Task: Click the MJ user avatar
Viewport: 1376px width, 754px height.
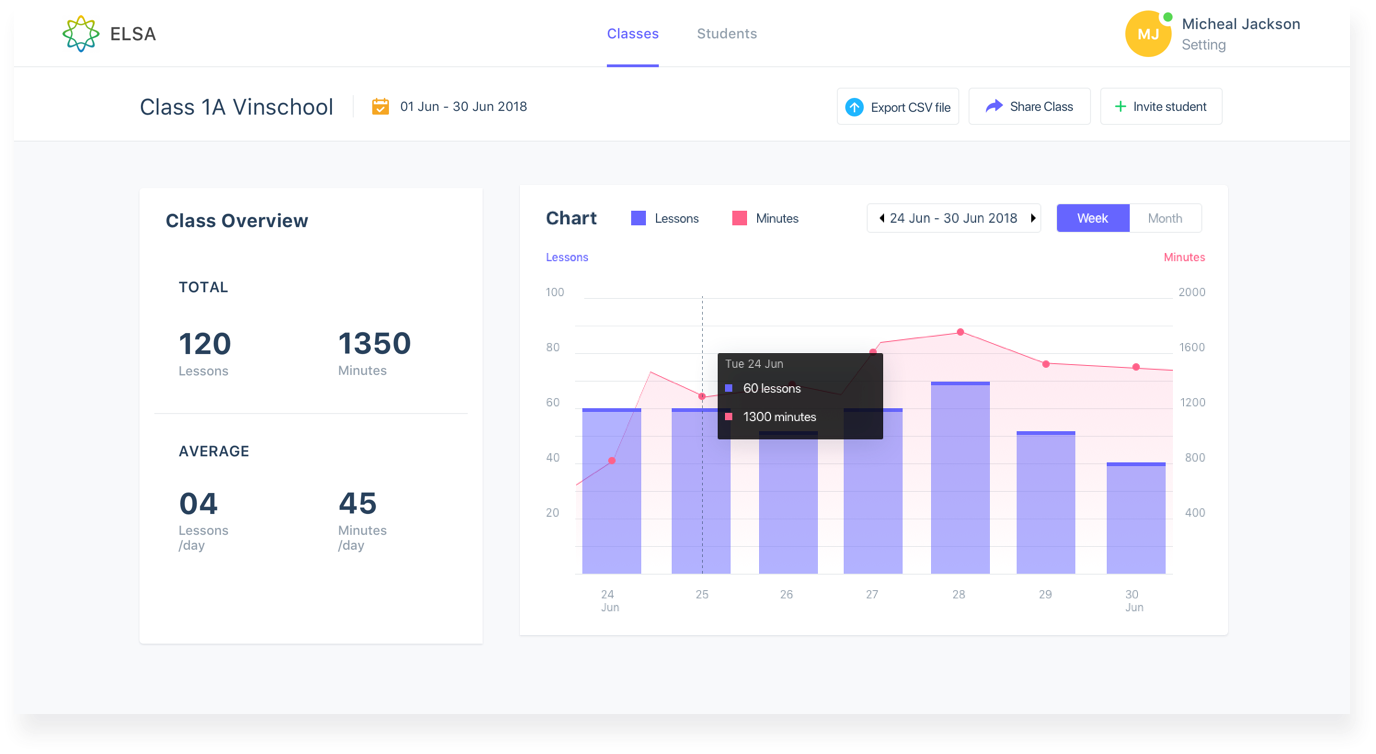Action: coord(1148,35)
